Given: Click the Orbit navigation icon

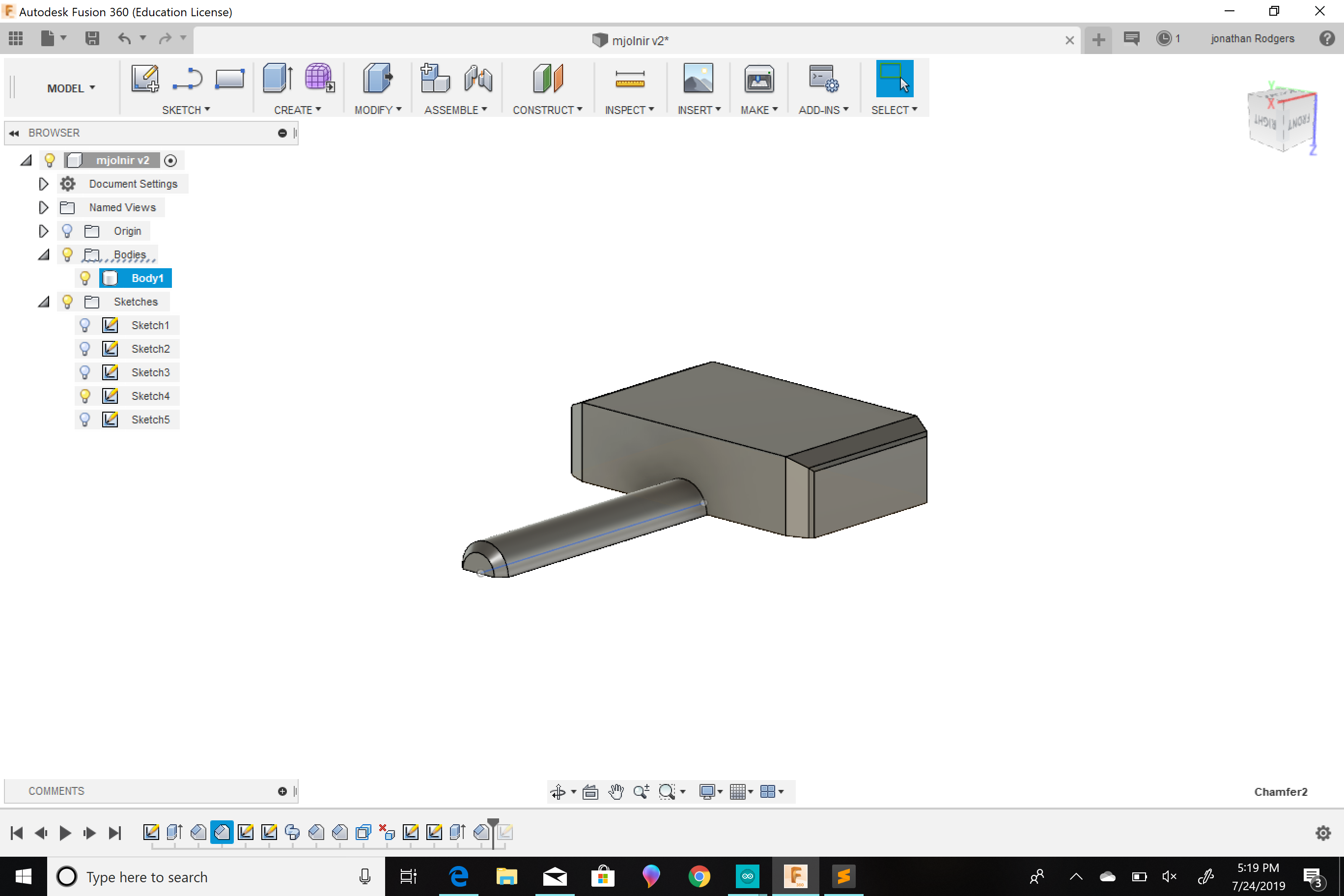Looking at the screenshot, I should 559,791.
